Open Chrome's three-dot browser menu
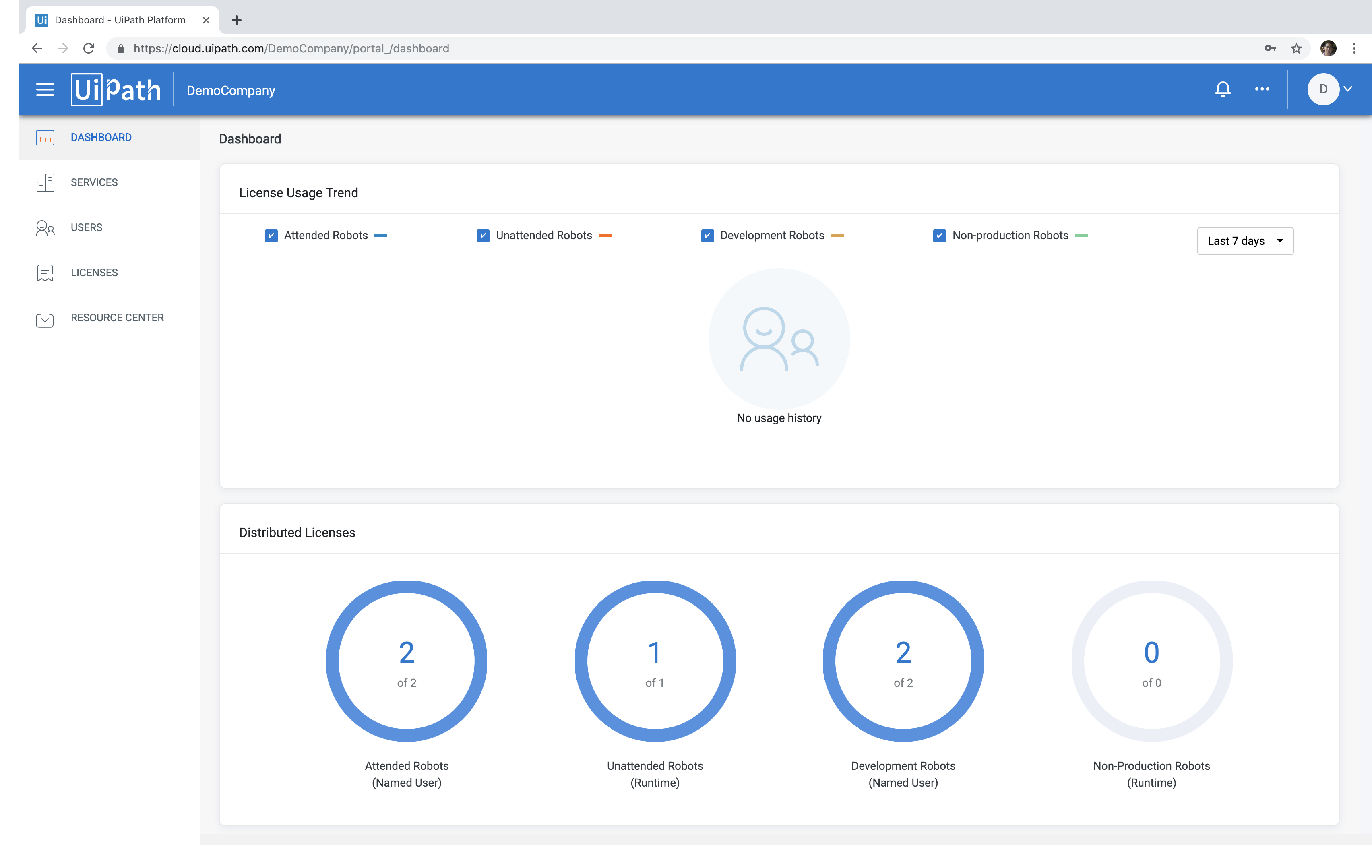 pos(1354,48)
